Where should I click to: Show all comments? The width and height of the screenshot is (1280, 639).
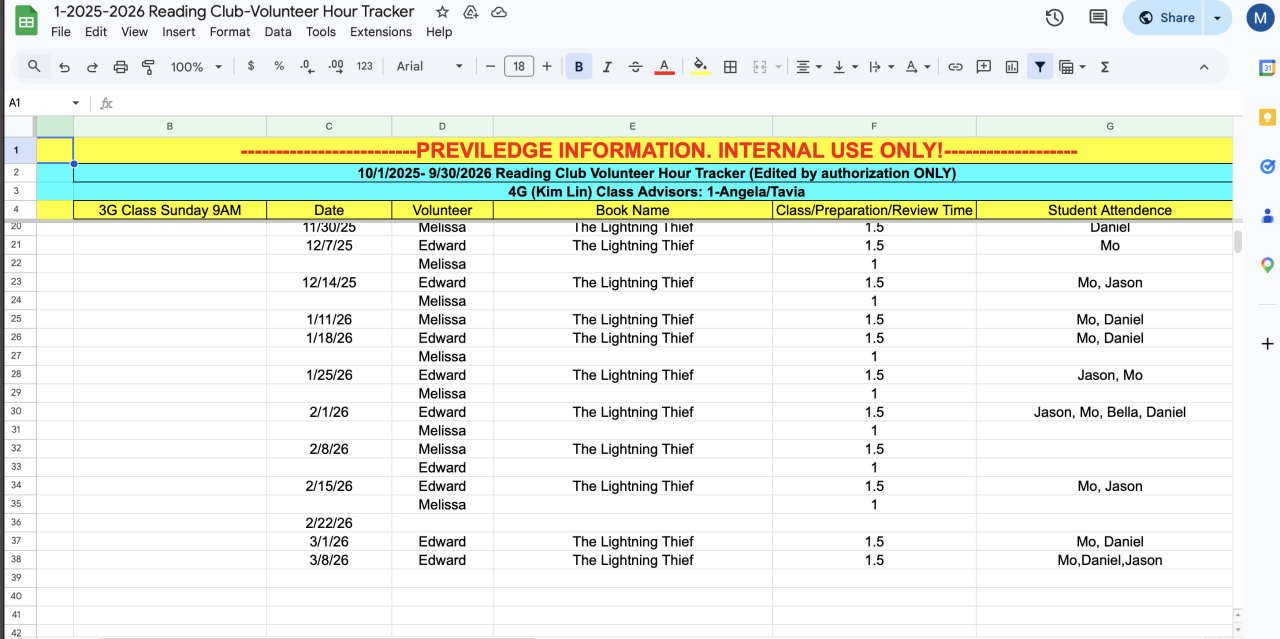click(x=1098, y=18)
